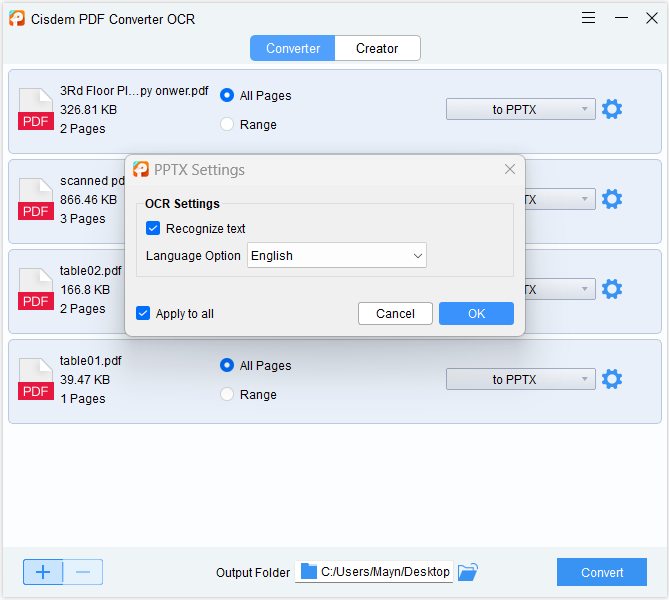
Task: Expand the Language Option English dropdown
Action: pyautogui.click(x=337, y=256)
